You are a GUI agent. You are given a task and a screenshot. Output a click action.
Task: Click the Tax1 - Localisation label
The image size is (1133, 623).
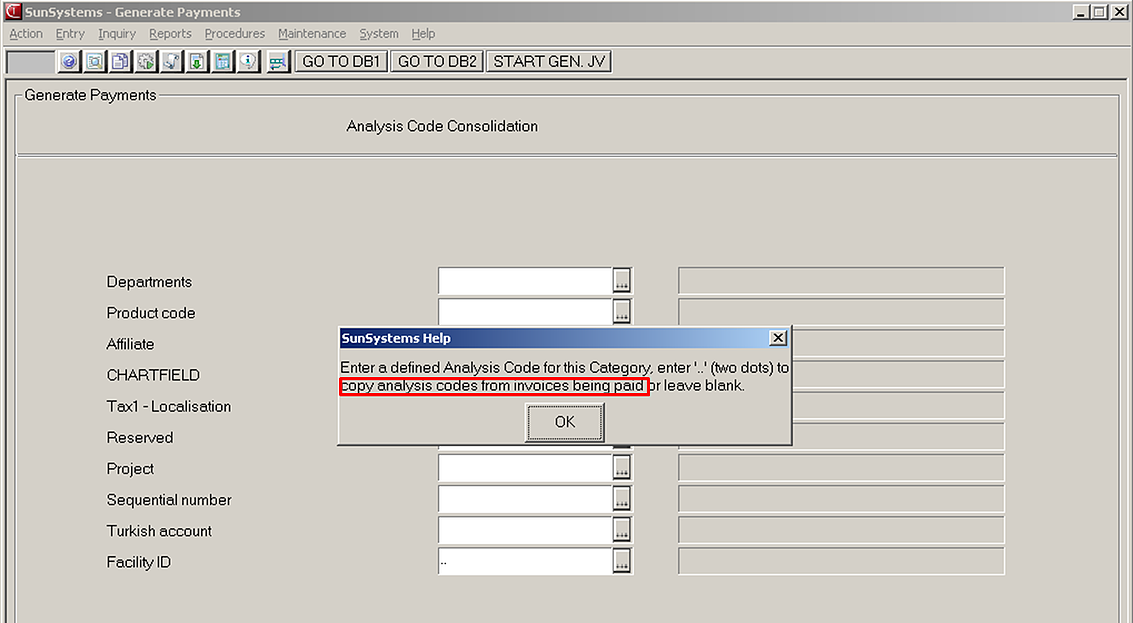pyautogui.click(x=169, y=406)
